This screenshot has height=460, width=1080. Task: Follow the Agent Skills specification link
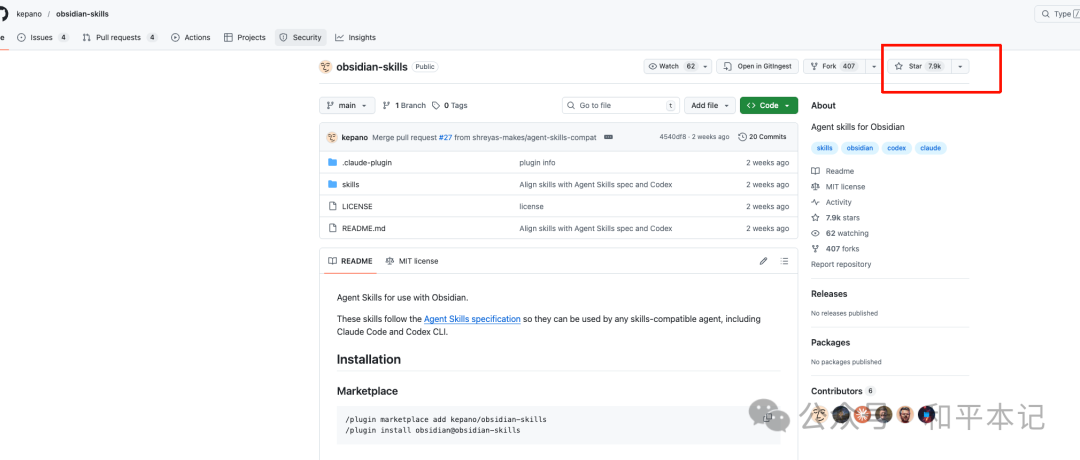click(472, 319)
